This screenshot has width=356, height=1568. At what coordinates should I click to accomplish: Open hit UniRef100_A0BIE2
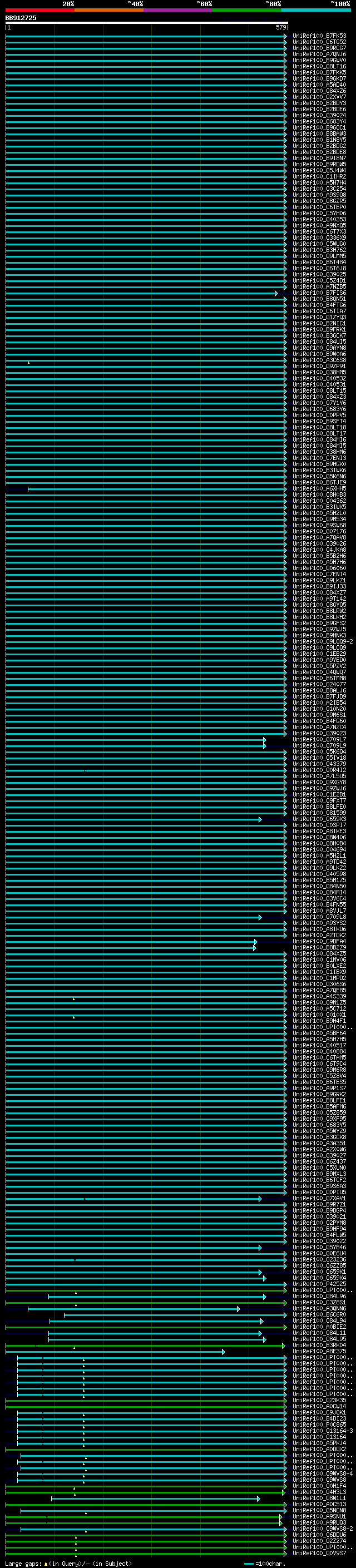click(x=319, y=1327)
